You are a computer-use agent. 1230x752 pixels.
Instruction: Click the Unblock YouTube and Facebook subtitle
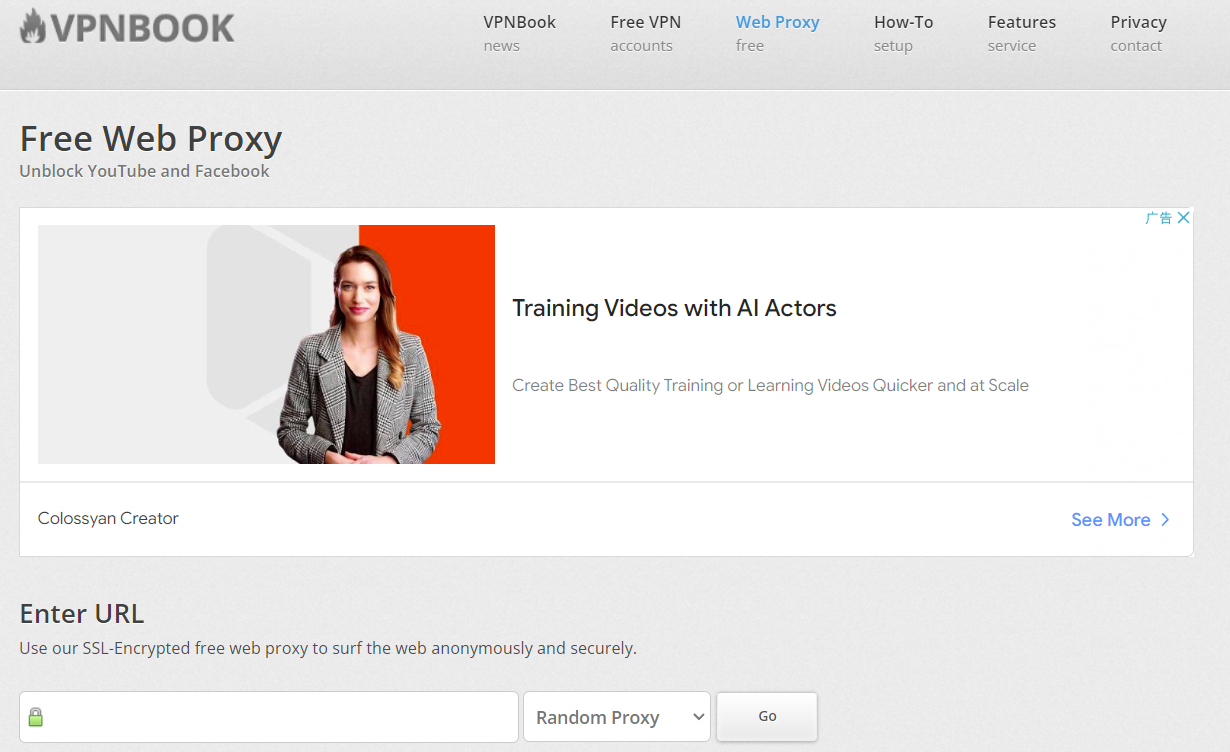[144, 171]
